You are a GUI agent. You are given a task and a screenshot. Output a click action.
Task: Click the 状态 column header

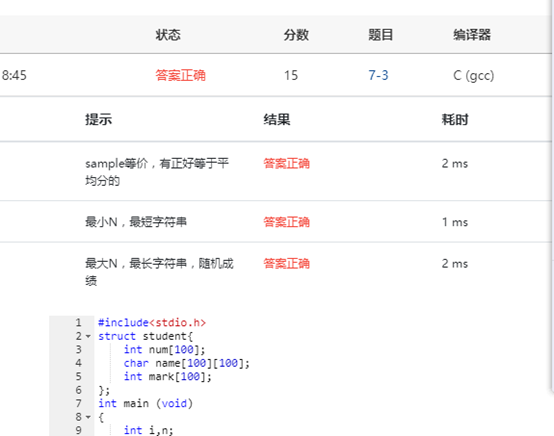[x=168, y=35]
